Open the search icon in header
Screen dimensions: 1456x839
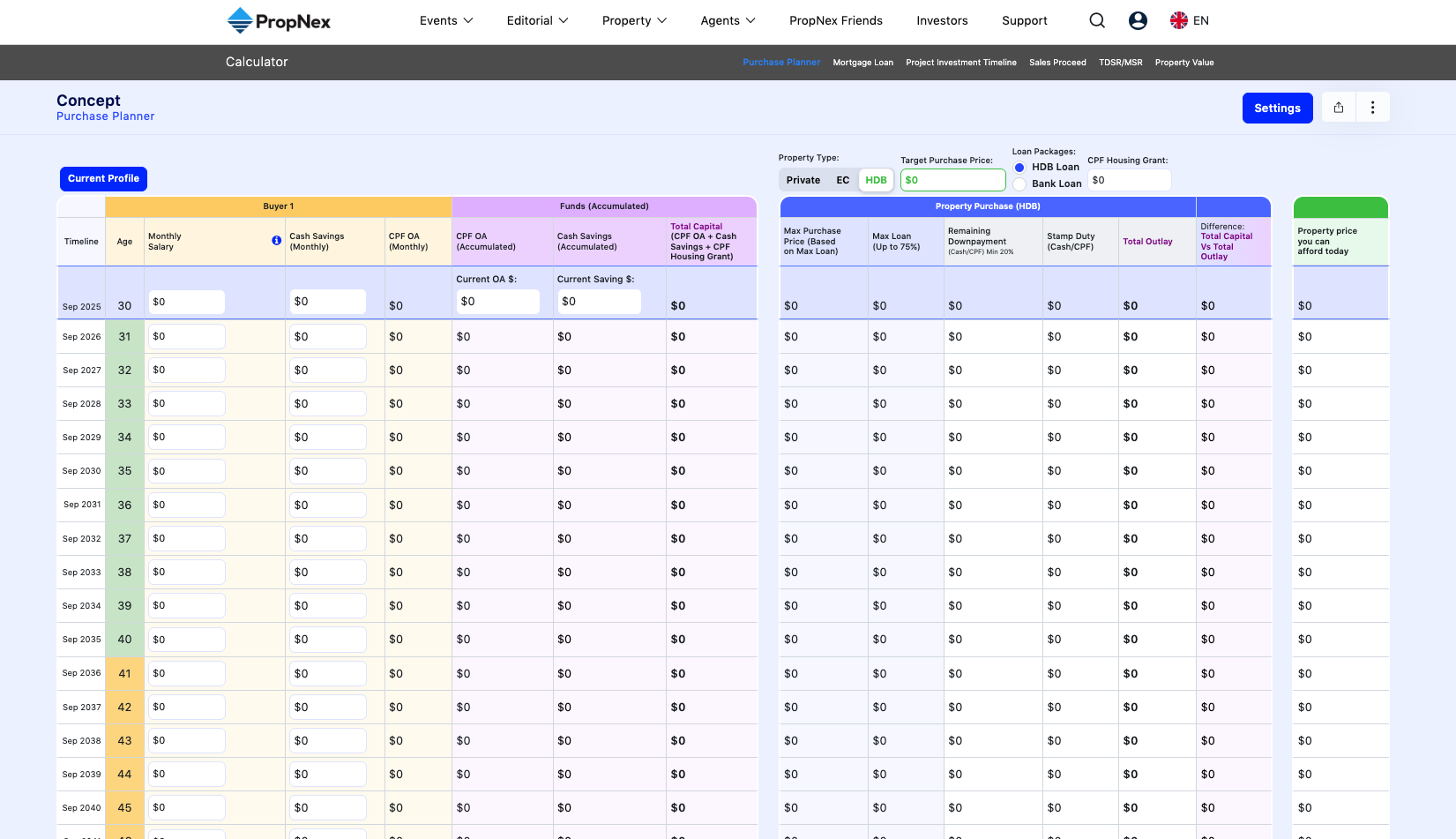tap(1096, 20)
